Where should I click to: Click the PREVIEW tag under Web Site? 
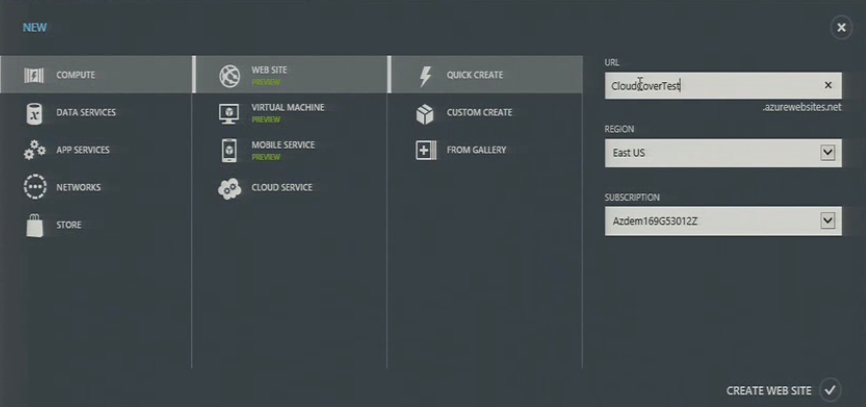[x=266, y=82]
